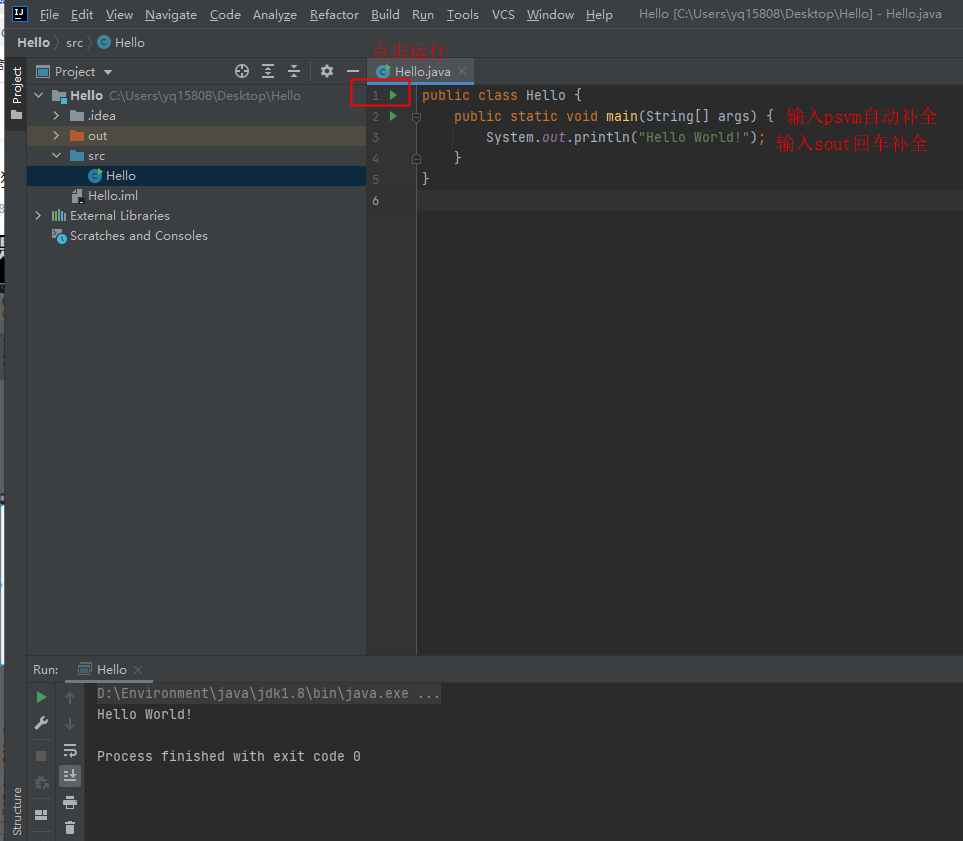Click the Stop process square icon
This screenshot has height=841, width=963.
tap(41, 756)
